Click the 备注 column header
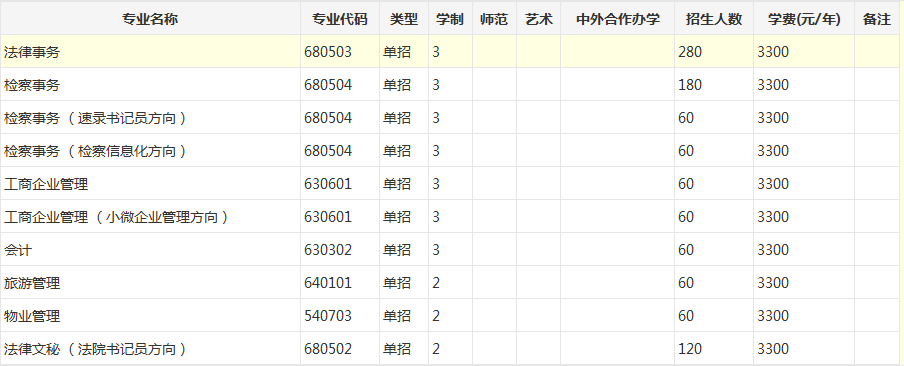 tap(877, 19)
